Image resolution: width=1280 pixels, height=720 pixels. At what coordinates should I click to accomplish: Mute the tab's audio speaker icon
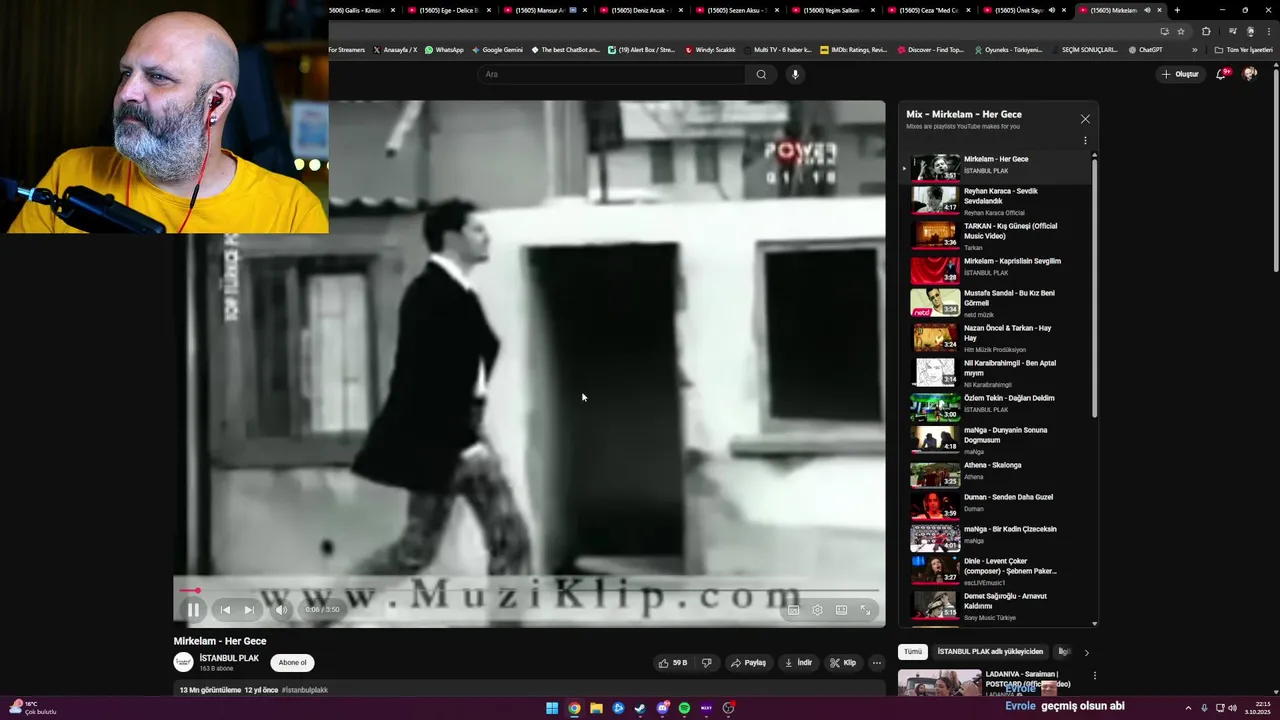point(1147,10)
